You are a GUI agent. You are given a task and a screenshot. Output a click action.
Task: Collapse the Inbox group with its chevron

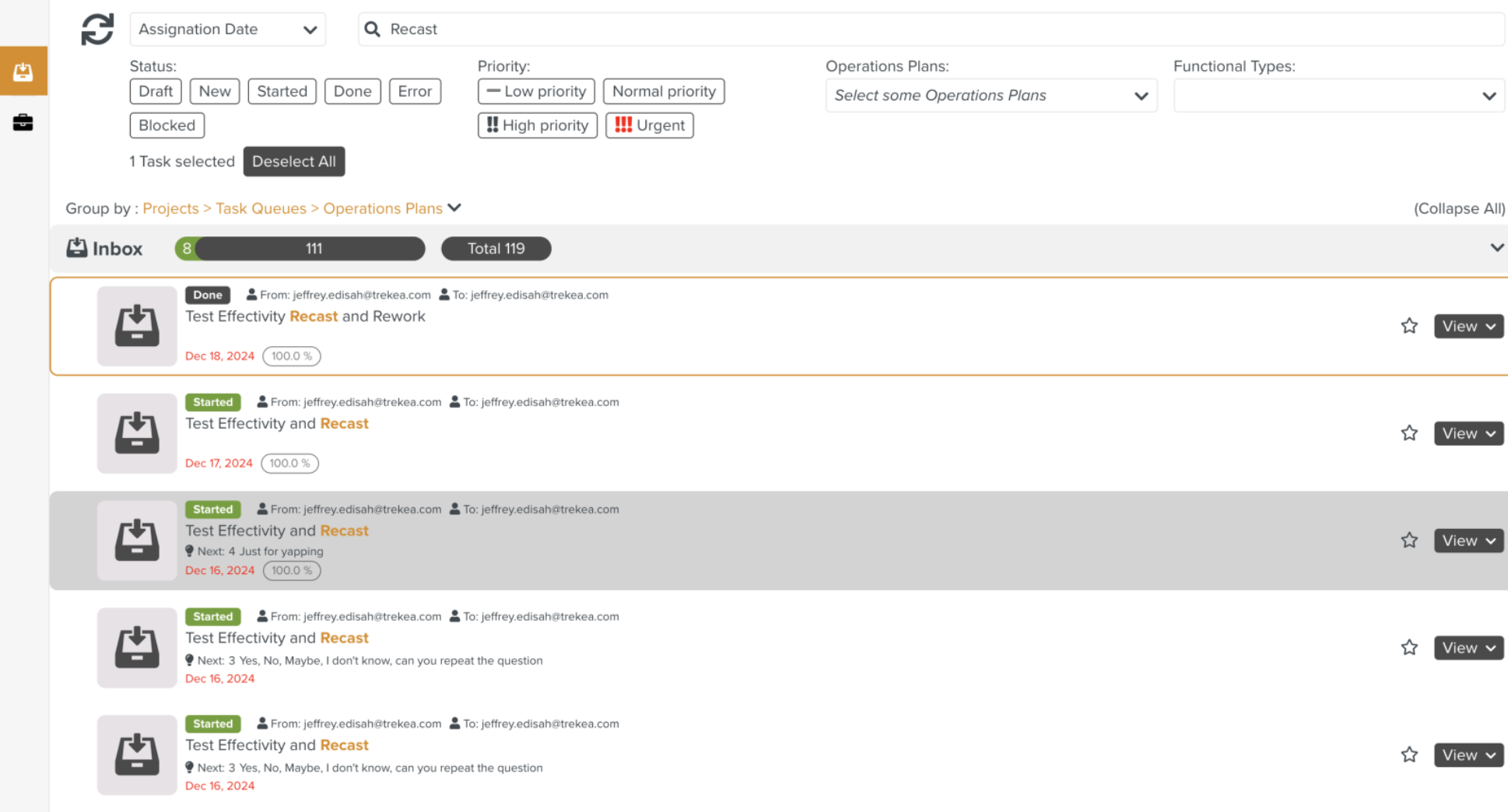(x=1496, y=247)
